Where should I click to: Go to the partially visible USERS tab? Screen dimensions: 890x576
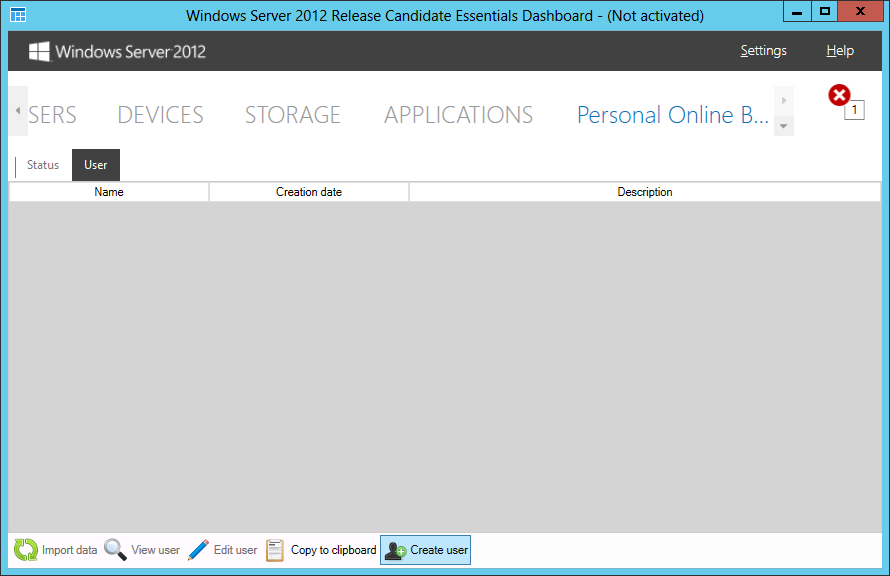tap(52, 115)
